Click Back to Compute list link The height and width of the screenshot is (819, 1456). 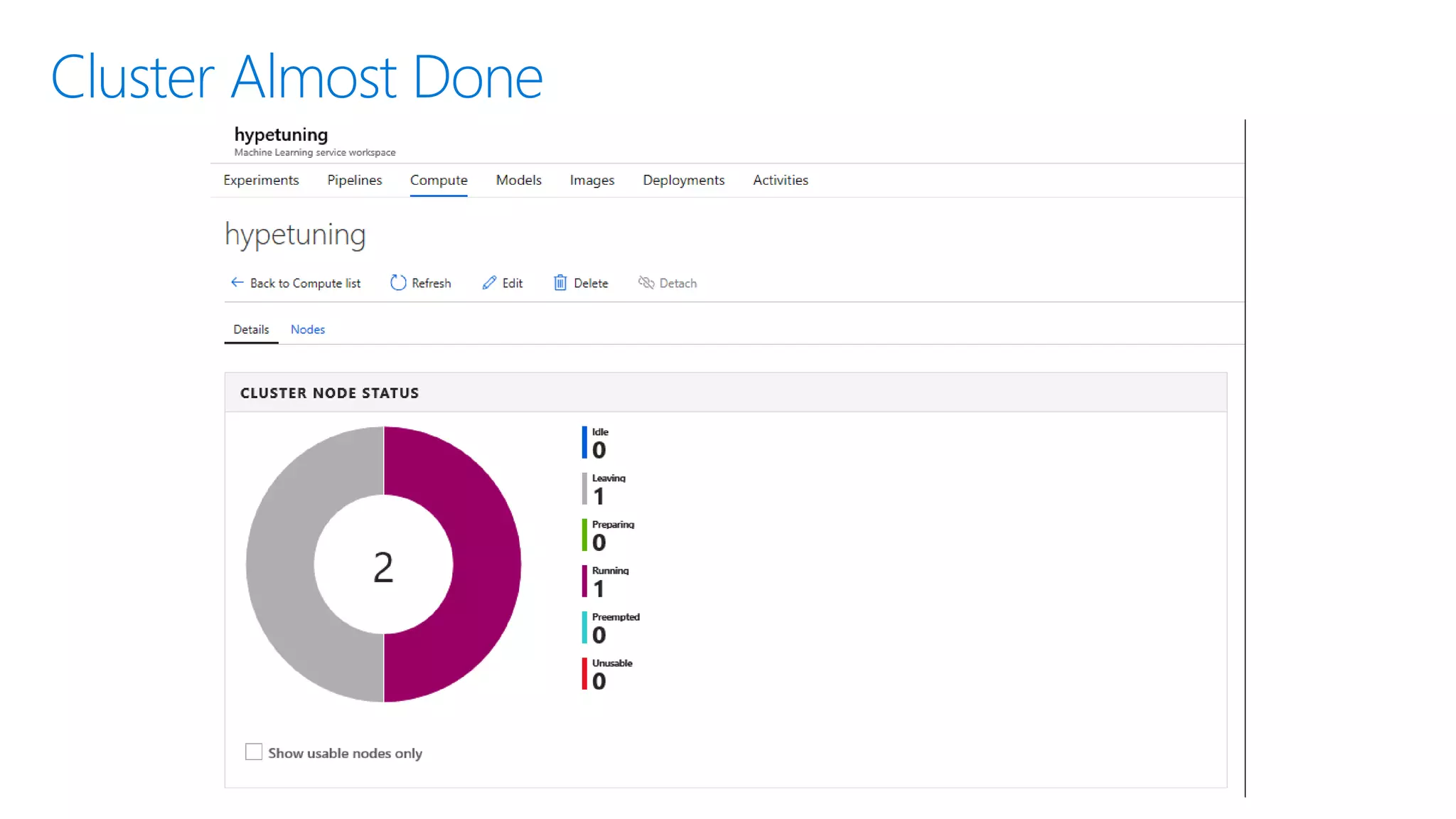point(305,284)
